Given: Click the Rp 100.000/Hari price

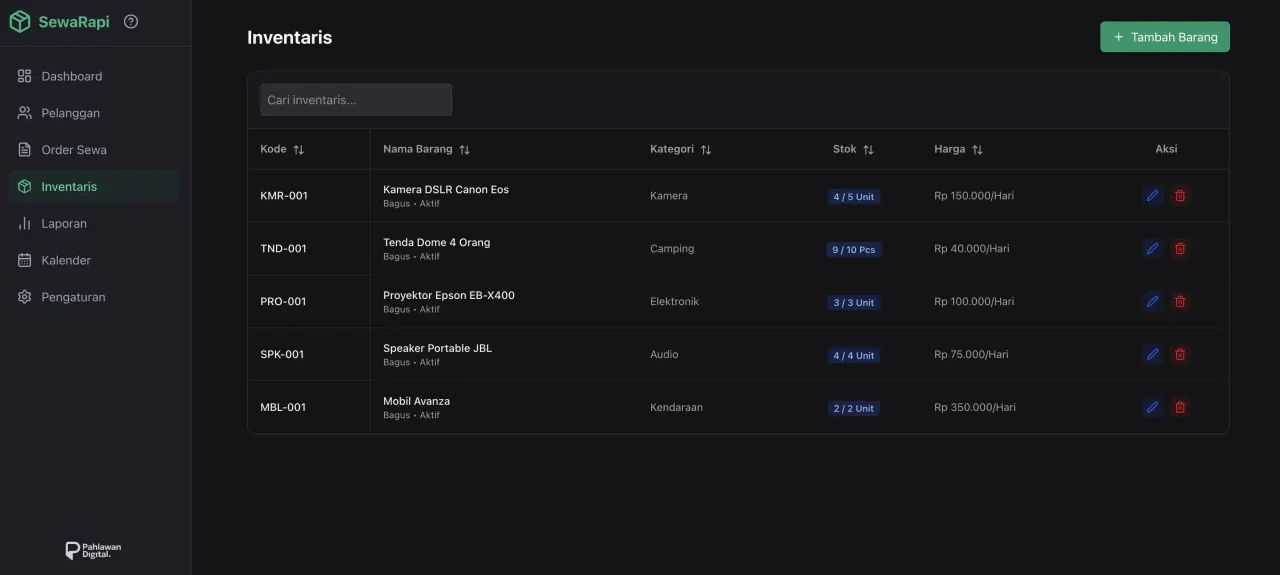Looking at the screenshot, I should pos(974,301).
